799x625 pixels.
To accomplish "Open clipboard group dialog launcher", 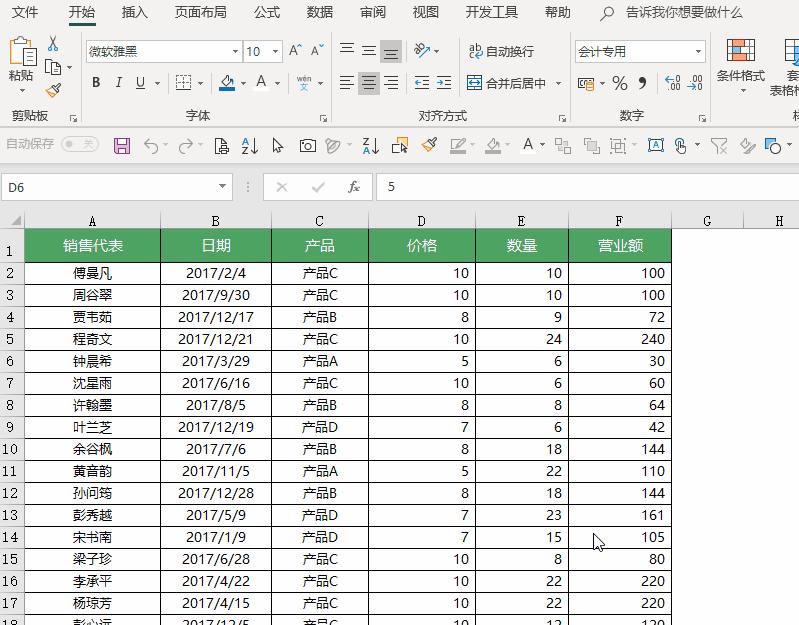I will coord(73,118).
